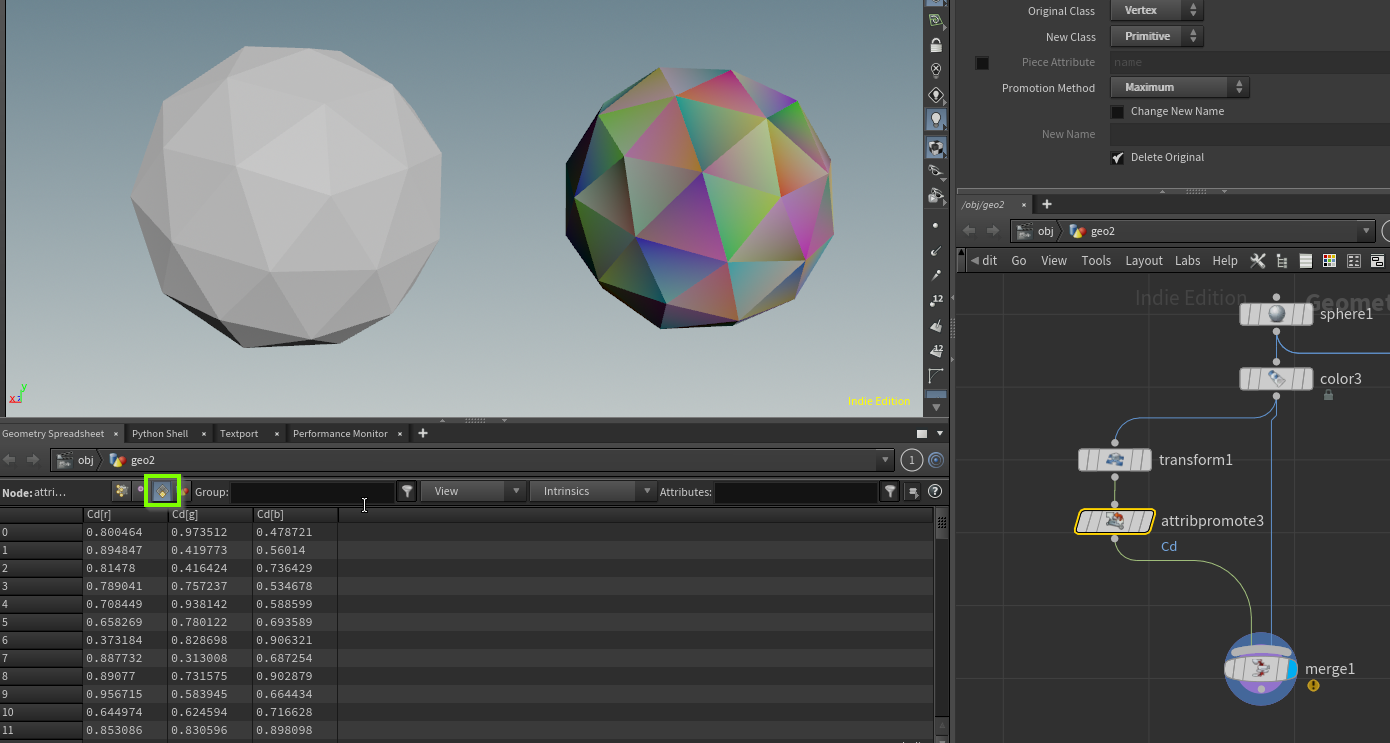Click the transform1 node
The image size is (1390, 743).
pos(1115,460)
